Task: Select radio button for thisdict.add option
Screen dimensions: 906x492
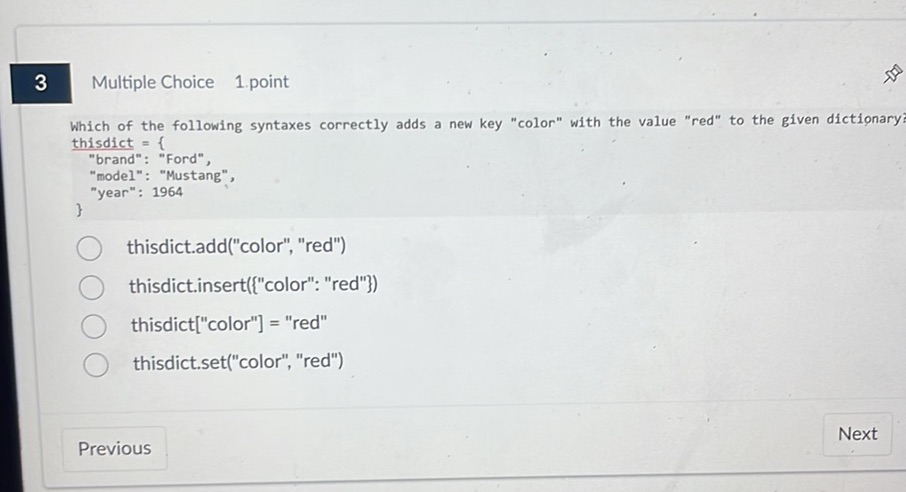Action: (89, 248)
